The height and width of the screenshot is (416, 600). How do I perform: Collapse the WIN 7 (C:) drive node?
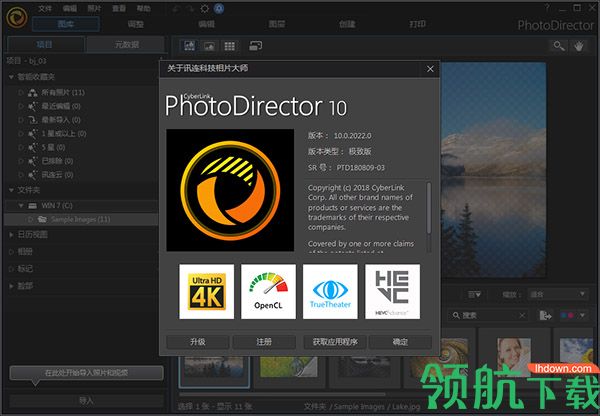[21, 206]
